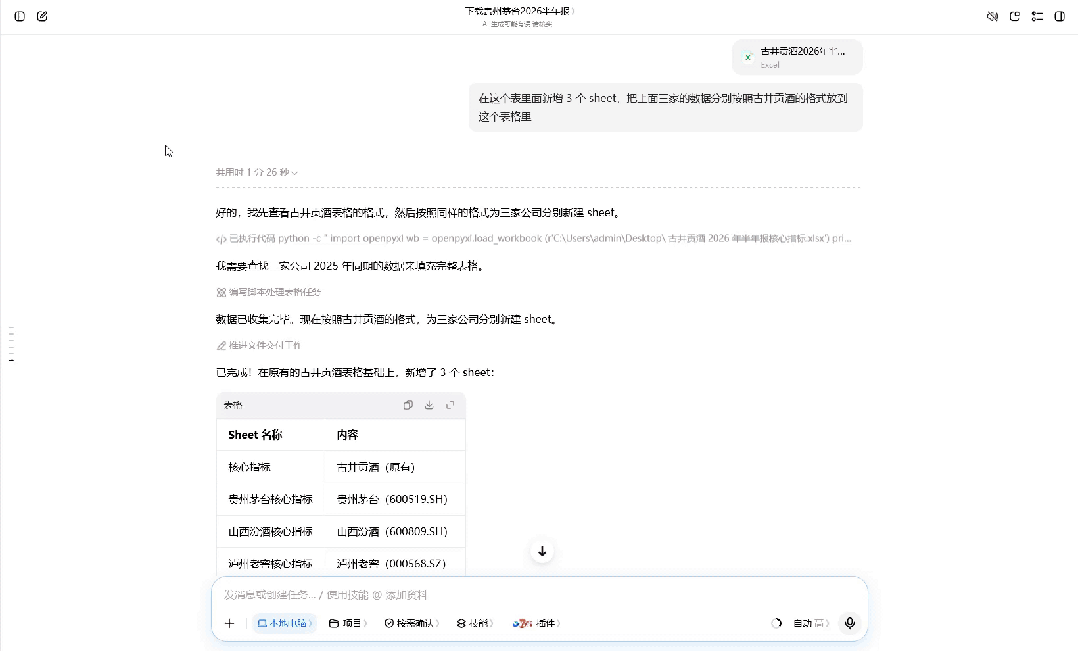Open the approval mode shield dropdown

click(x=412, y=624)
